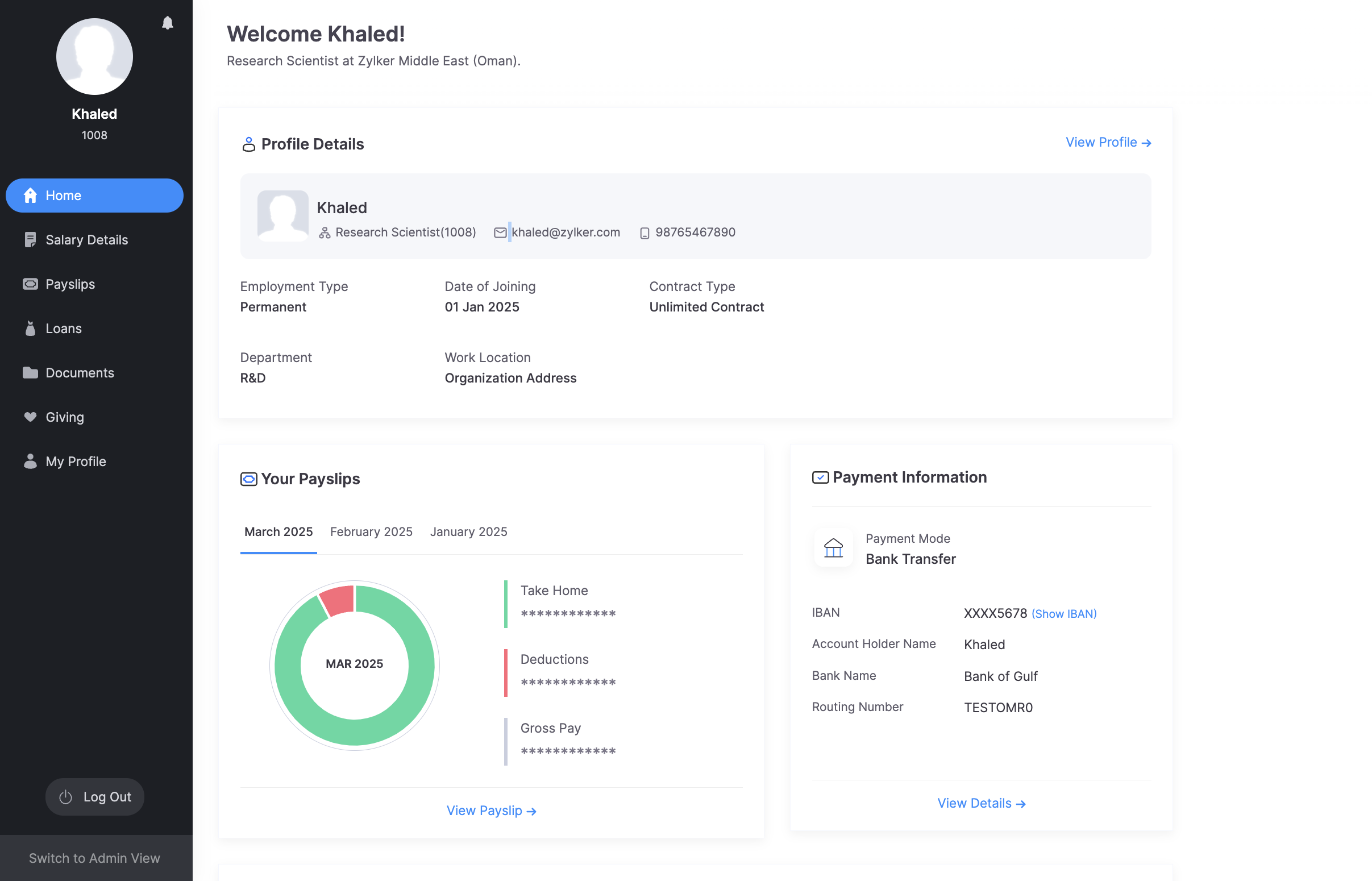Click the My Profile person icon
Image resolution: width=1372 pixels, height=881 pixels.
30,462
